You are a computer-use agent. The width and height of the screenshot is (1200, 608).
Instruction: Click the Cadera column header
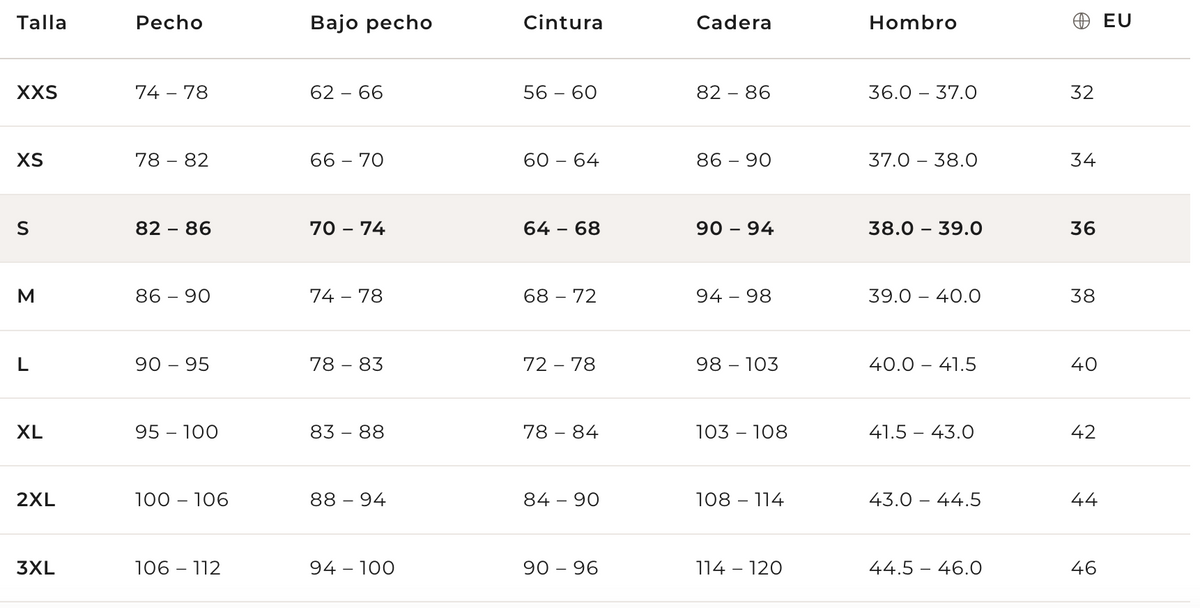[x=734, y=22]
